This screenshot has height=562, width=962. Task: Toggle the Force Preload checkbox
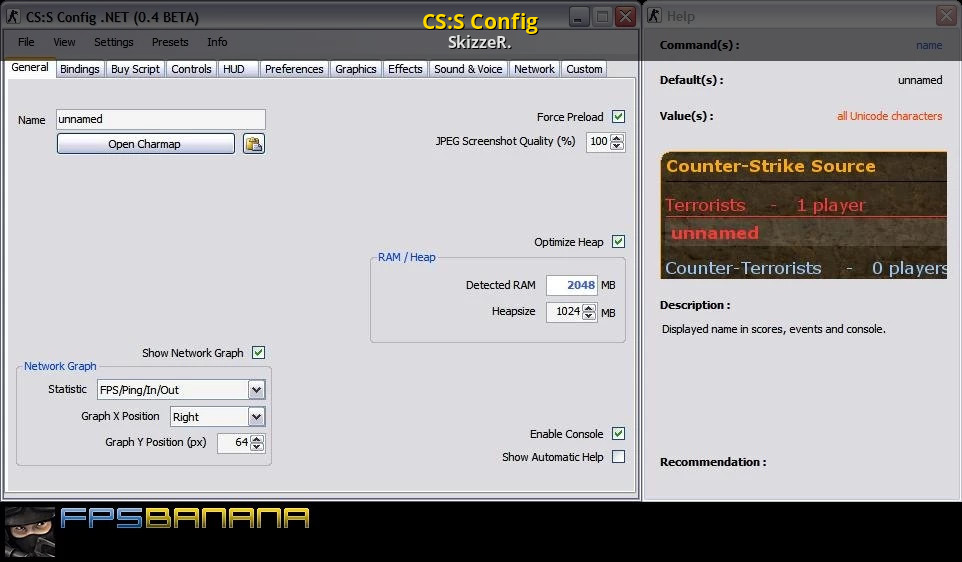point(618,117)
